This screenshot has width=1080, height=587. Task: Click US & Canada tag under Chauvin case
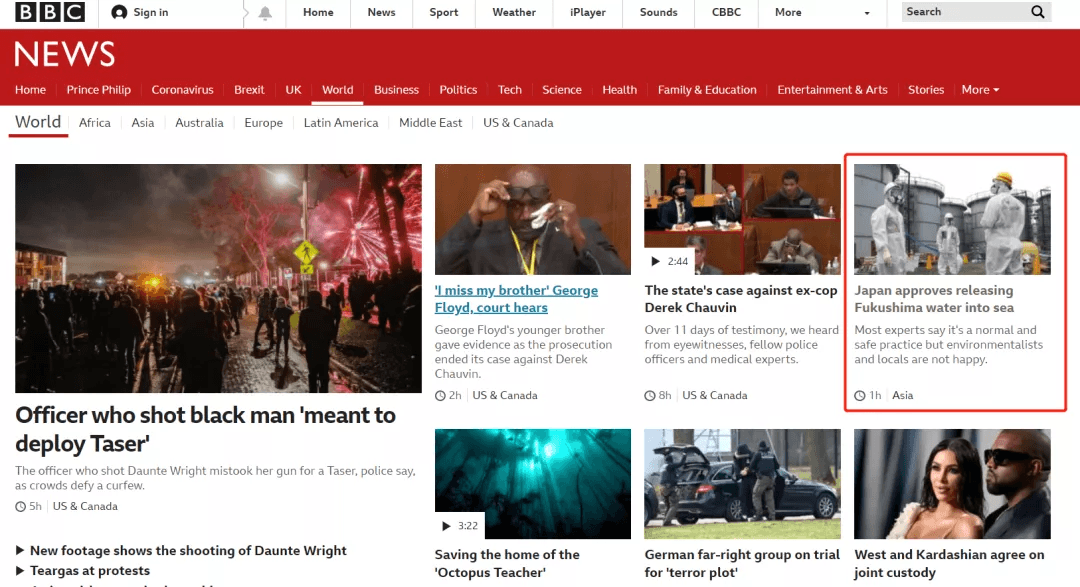pyautogui.click(x=715, y=395)
